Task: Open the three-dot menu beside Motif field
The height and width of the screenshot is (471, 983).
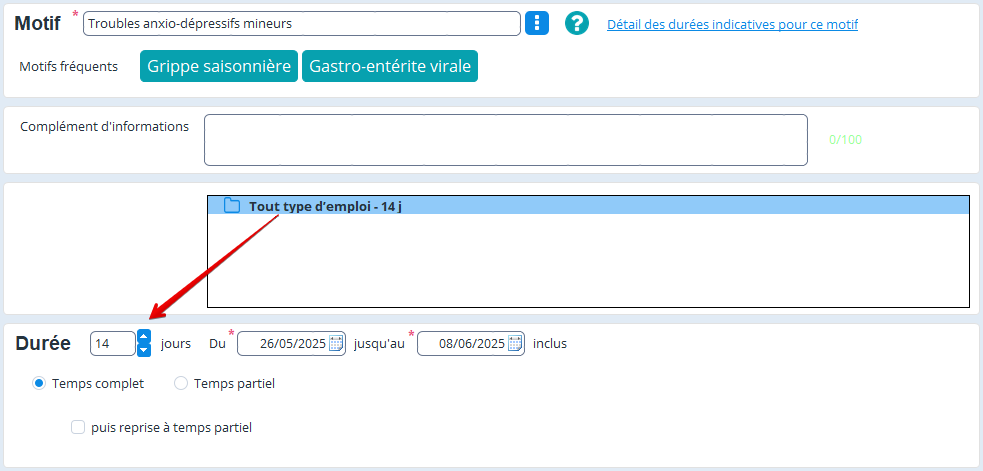Action: pyautogui.click(x=537, y=24)
